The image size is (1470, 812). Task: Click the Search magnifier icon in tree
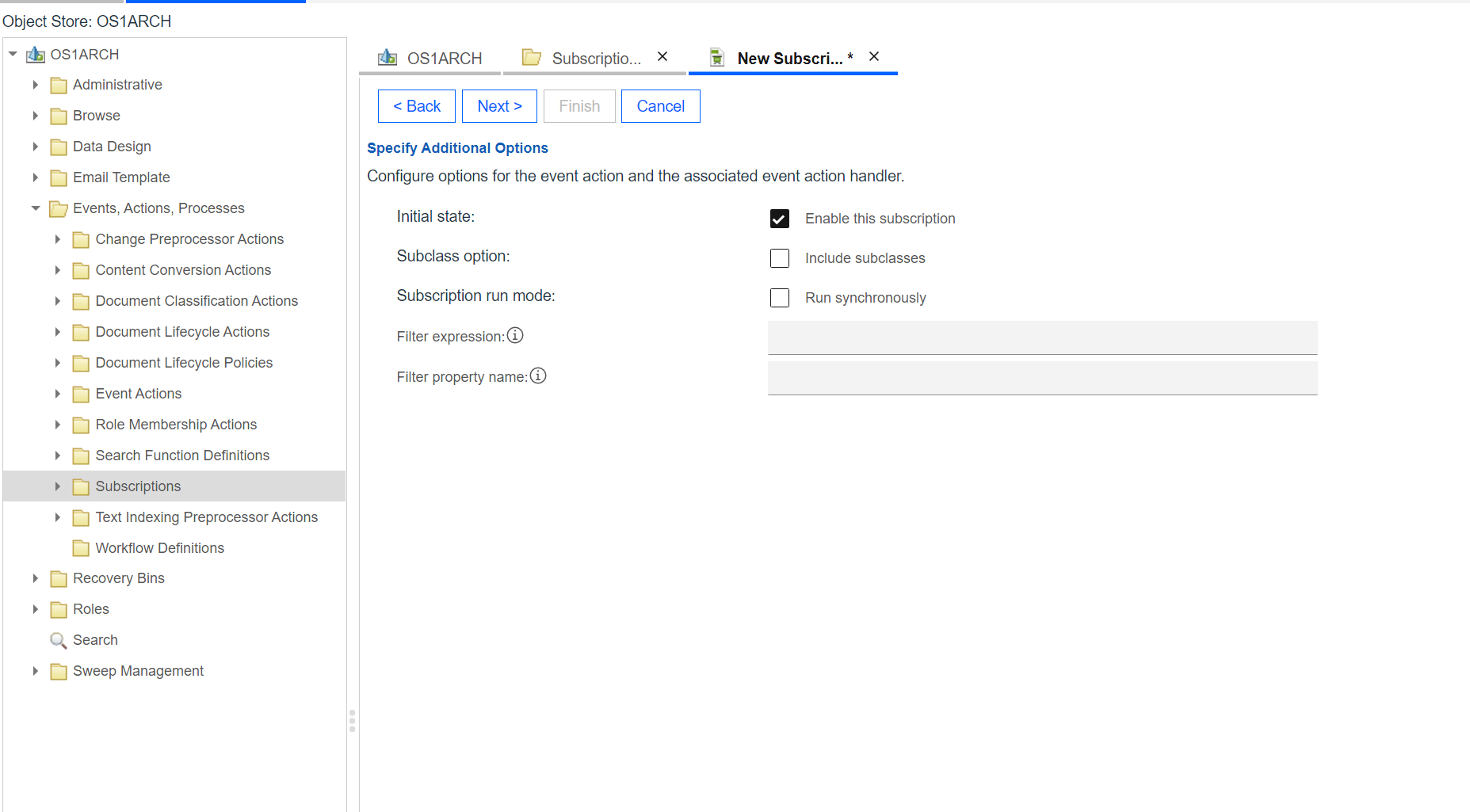[59, 640]
